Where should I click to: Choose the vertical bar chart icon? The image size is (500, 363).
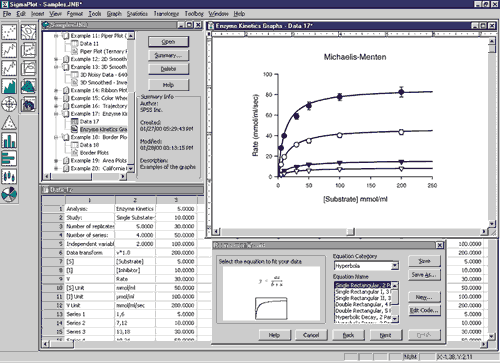[9, 140]
